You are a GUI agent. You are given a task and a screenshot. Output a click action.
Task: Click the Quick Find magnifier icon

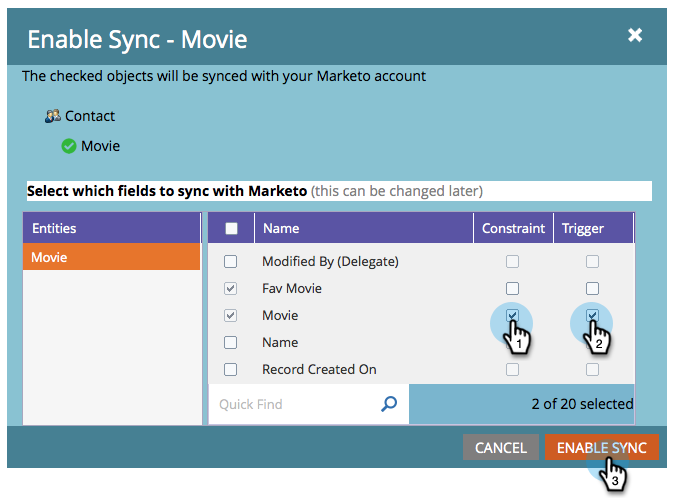[389, 404]
